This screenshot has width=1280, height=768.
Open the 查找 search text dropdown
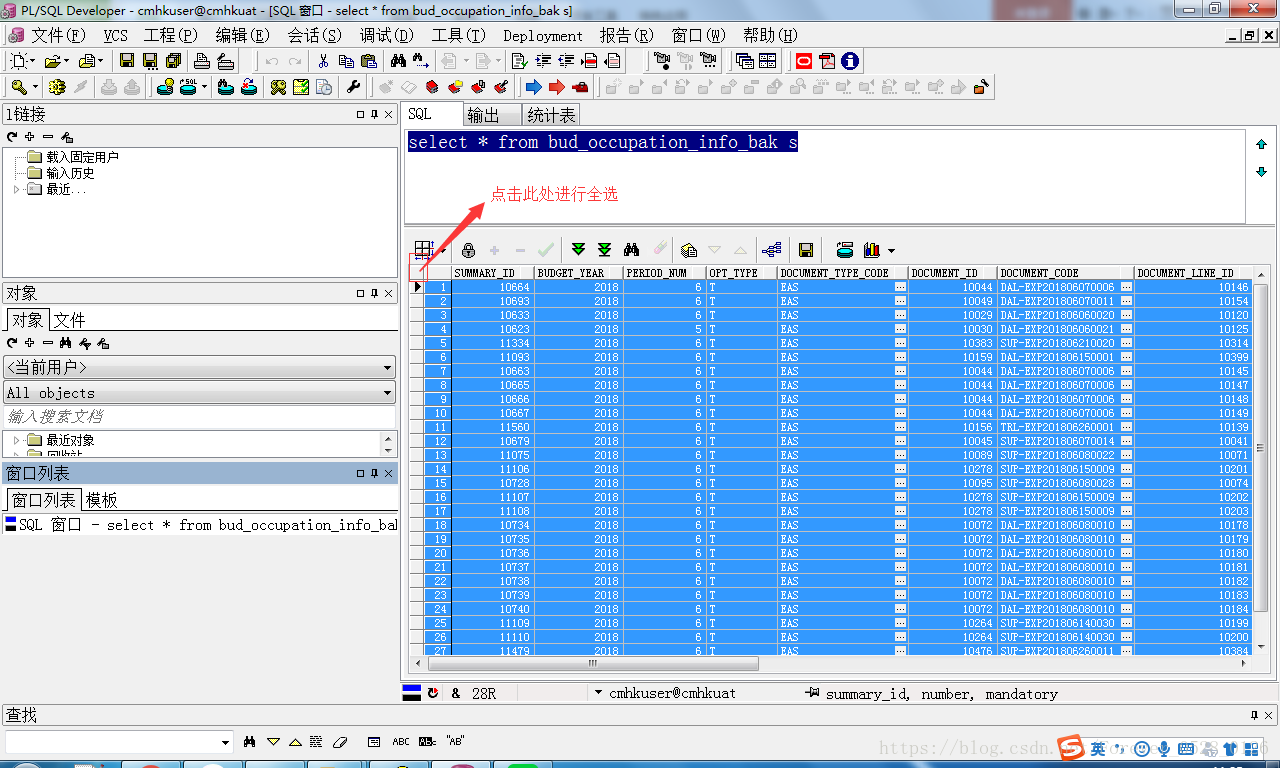coord(225,742)
